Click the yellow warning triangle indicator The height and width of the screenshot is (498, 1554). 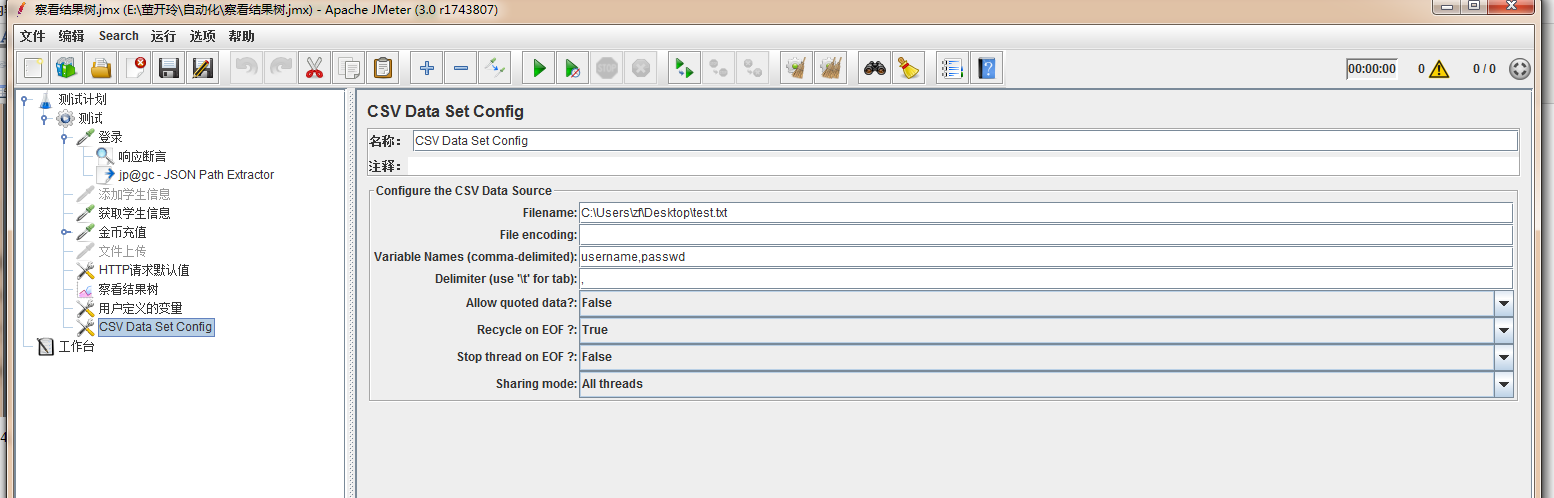(1439, 69)
